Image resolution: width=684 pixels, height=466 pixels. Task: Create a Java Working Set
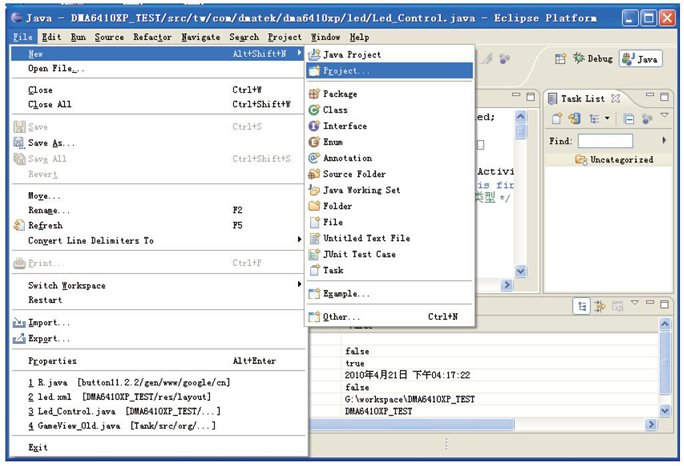(x=389, y=190)
